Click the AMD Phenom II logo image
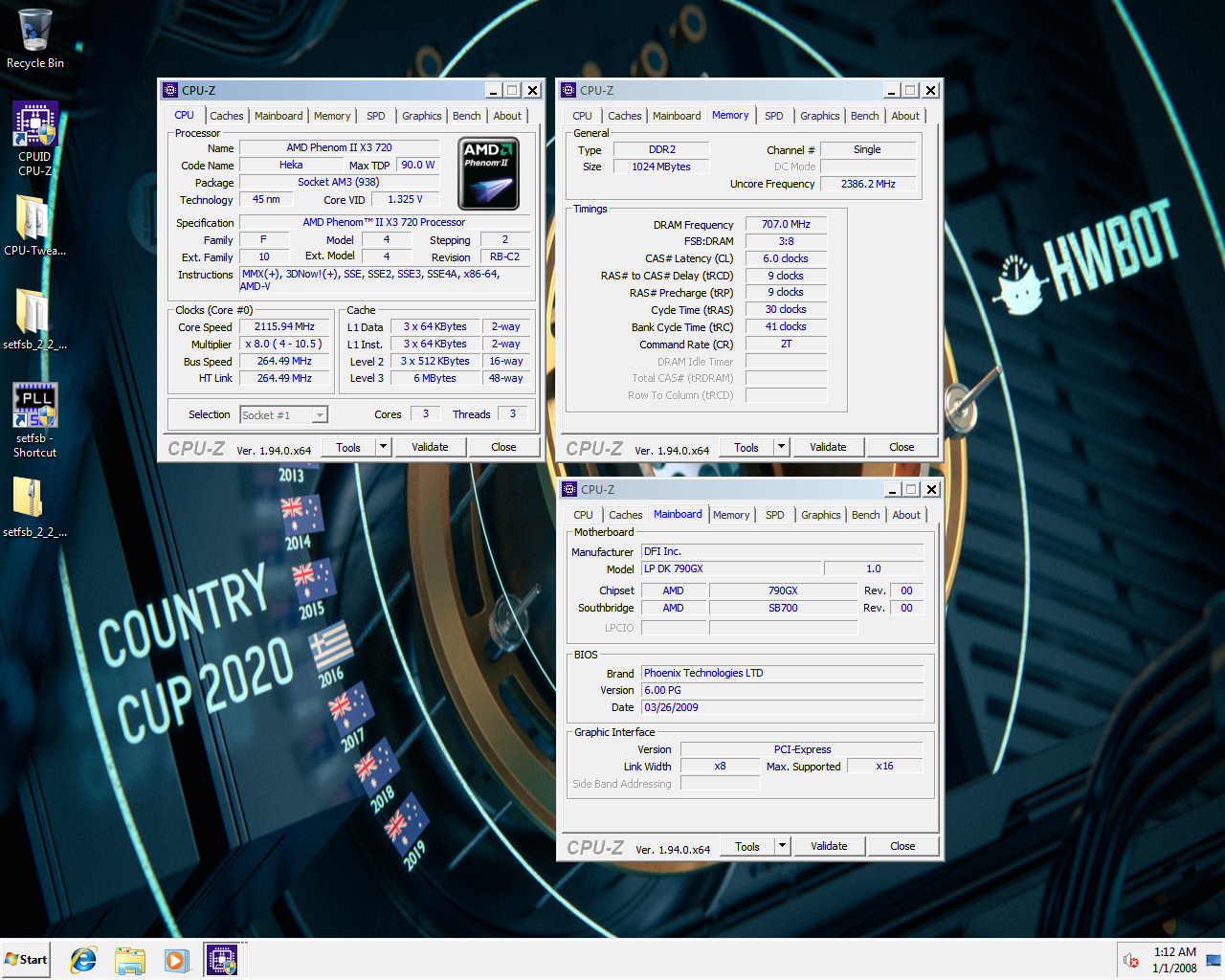 click(x=488, y=174)
